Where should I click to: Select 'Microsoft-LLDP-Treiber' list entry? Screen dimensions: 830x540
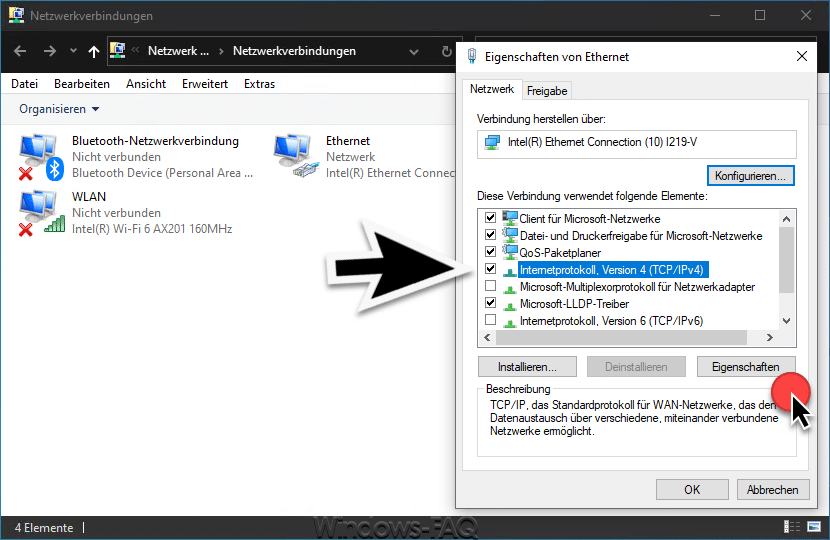pos(574,304)
